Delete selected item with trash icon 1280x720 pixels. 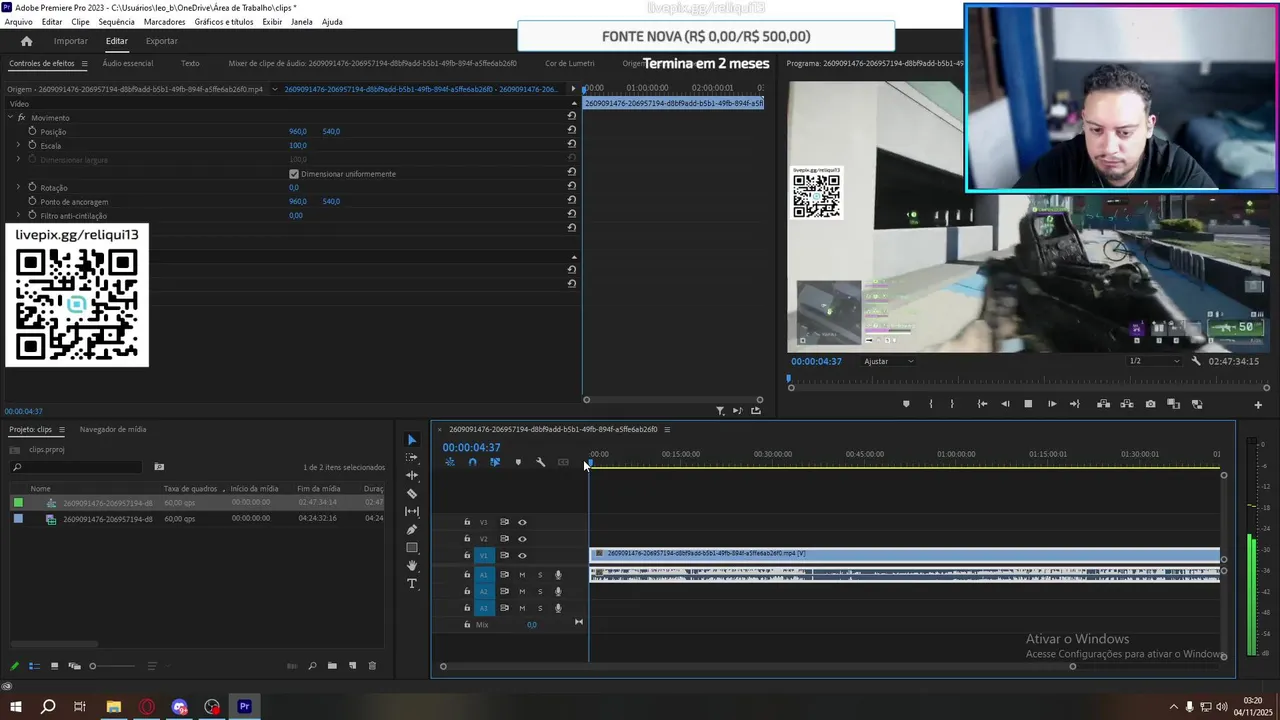pyautogui.click(x=372, y=666)
